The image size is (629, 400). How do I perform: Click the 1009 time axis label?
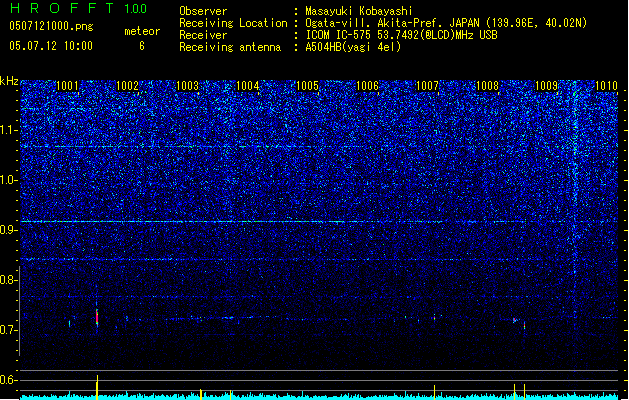point(546,86)
